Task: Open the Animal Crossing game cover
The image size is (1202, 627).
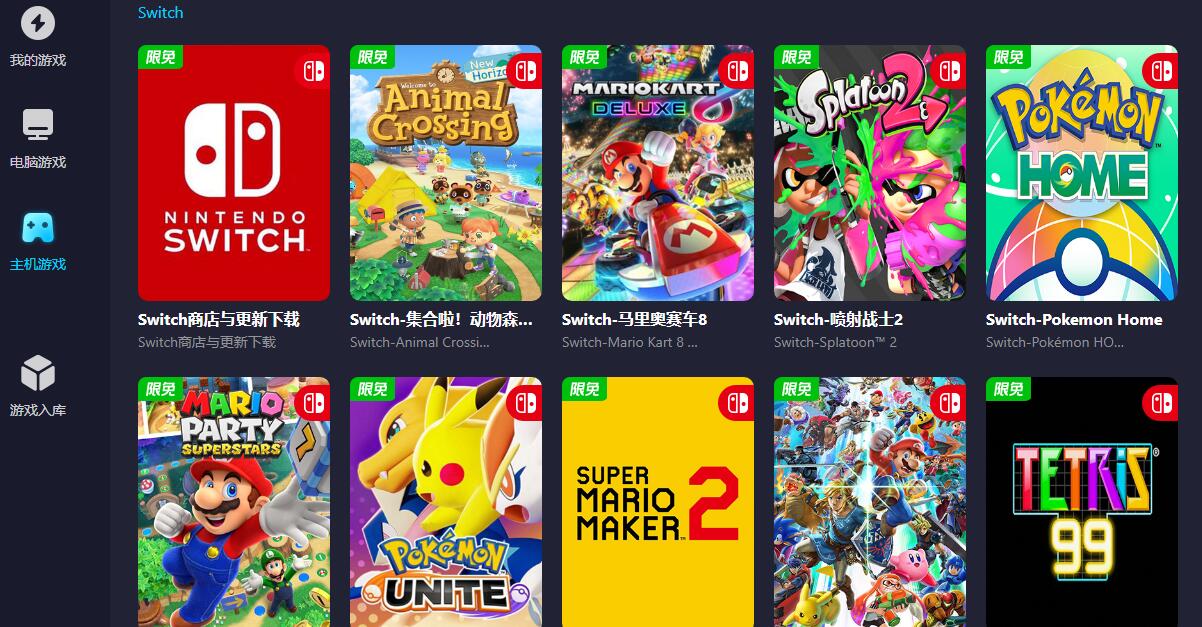Action: (x=446, y=173)
